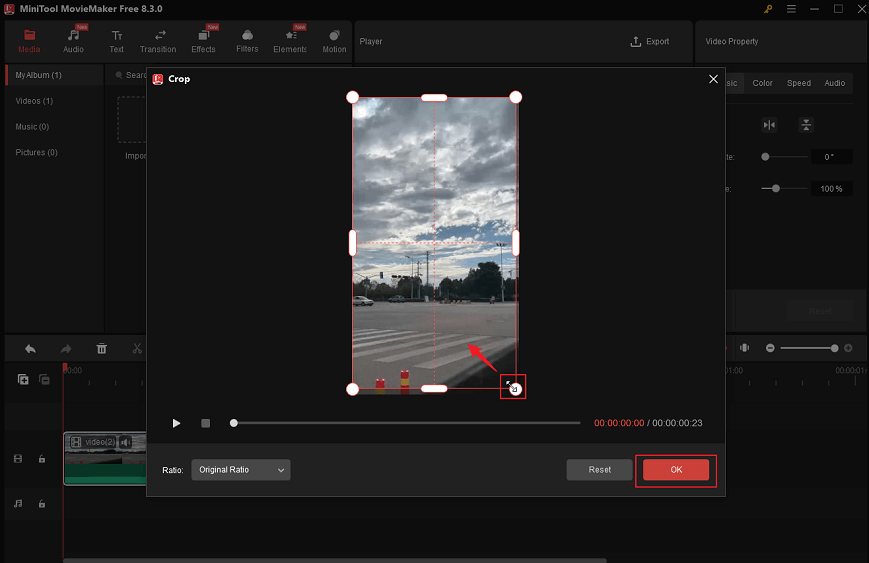The image size is (869, 563).
Task: Click the left edge crop handle
Action: pos(352,243)
